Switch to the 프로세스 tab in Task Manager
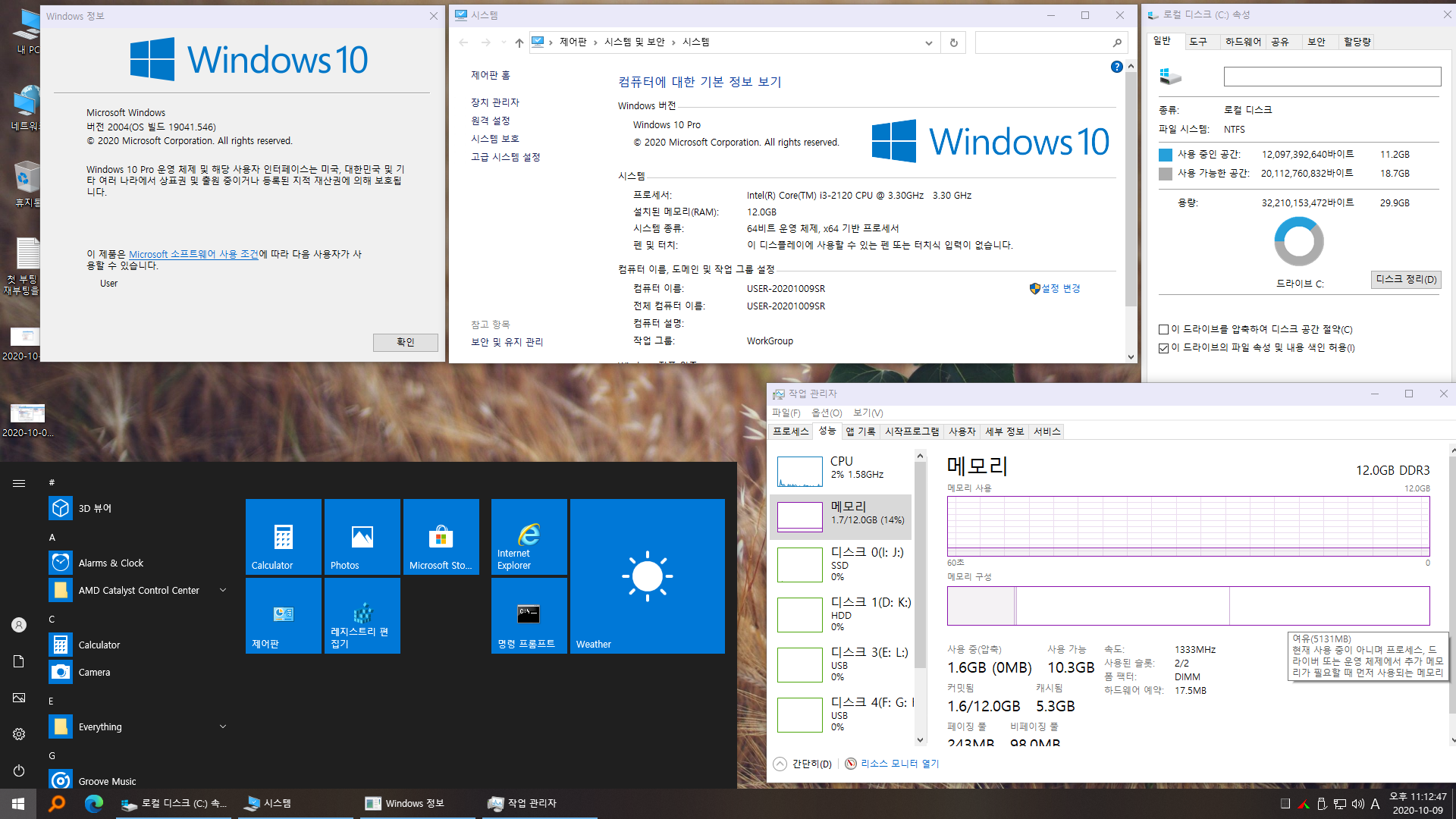1456x819 pixels. [x=790, y=431]
